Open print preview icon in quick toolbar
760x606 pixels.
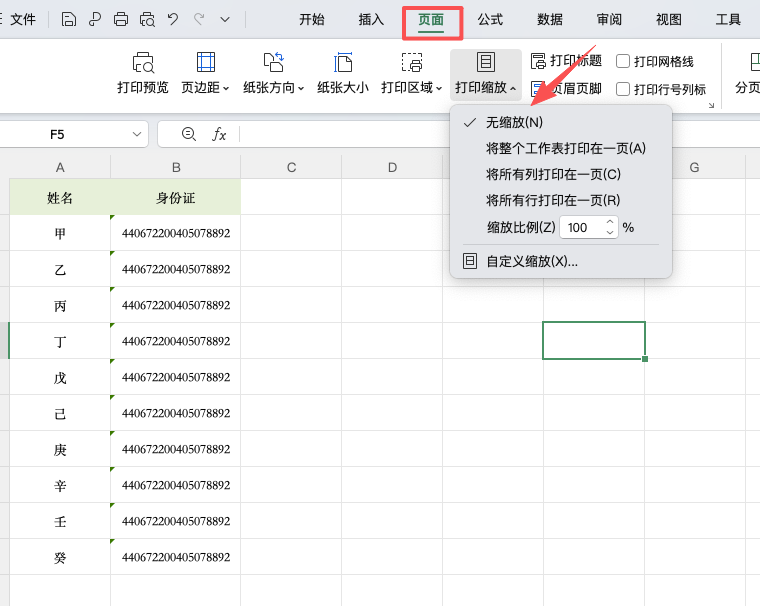click(147, 19)
